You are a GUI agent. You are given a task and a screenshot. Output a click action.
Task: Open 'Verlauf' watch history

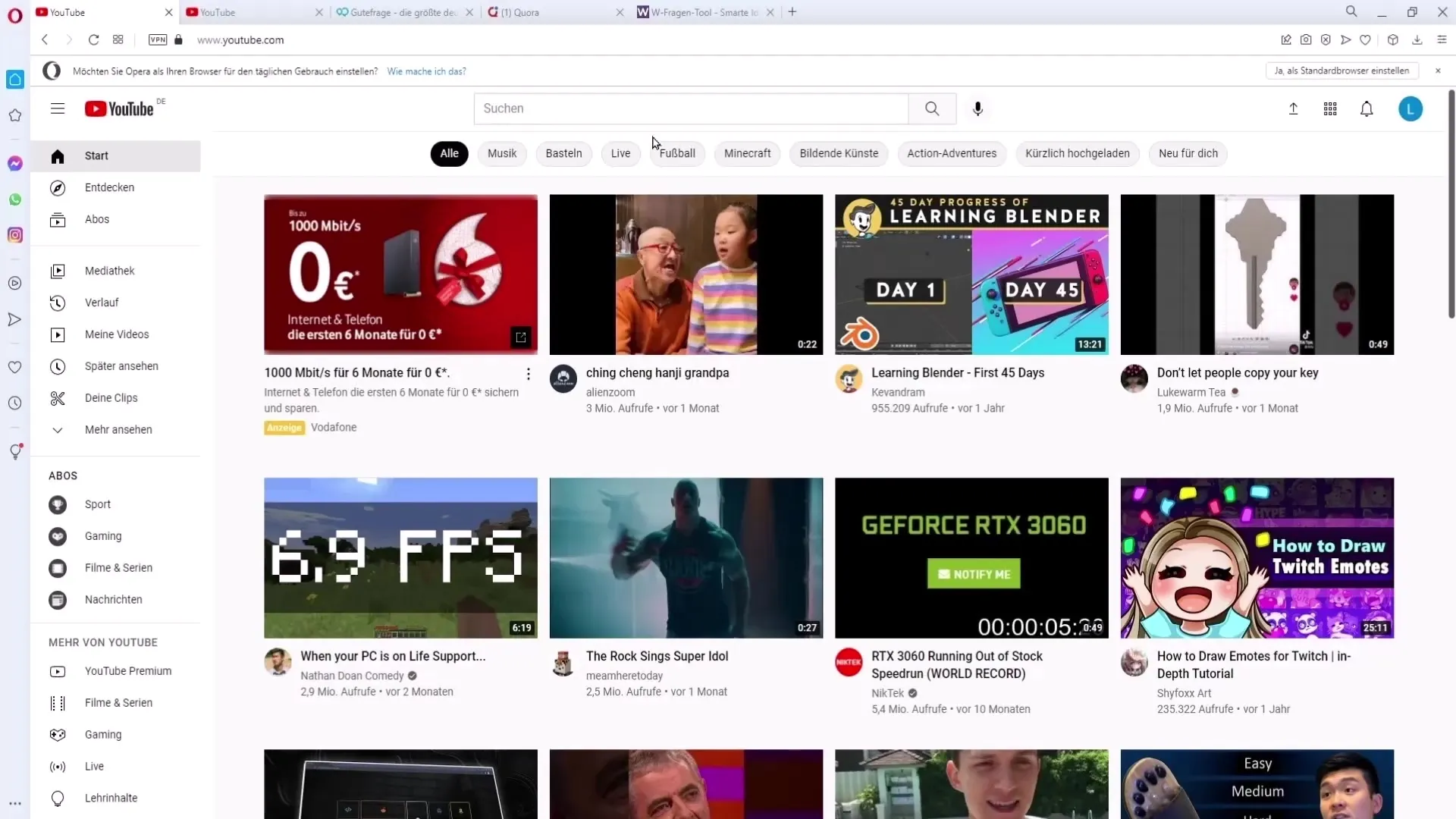pos(115,303)
